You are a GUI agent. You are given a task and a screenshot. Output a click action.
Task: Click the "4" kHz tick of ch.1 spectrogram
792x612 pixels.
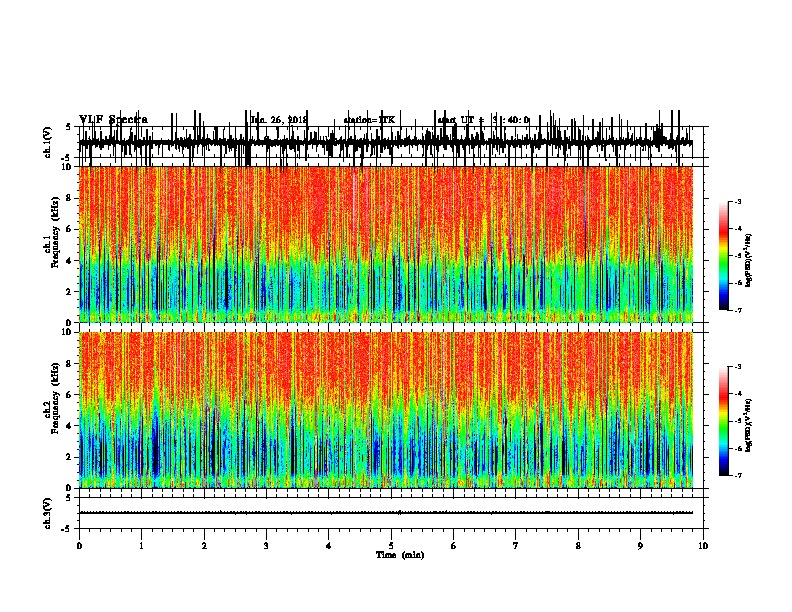pyautogui.click(x=69, y=261)
